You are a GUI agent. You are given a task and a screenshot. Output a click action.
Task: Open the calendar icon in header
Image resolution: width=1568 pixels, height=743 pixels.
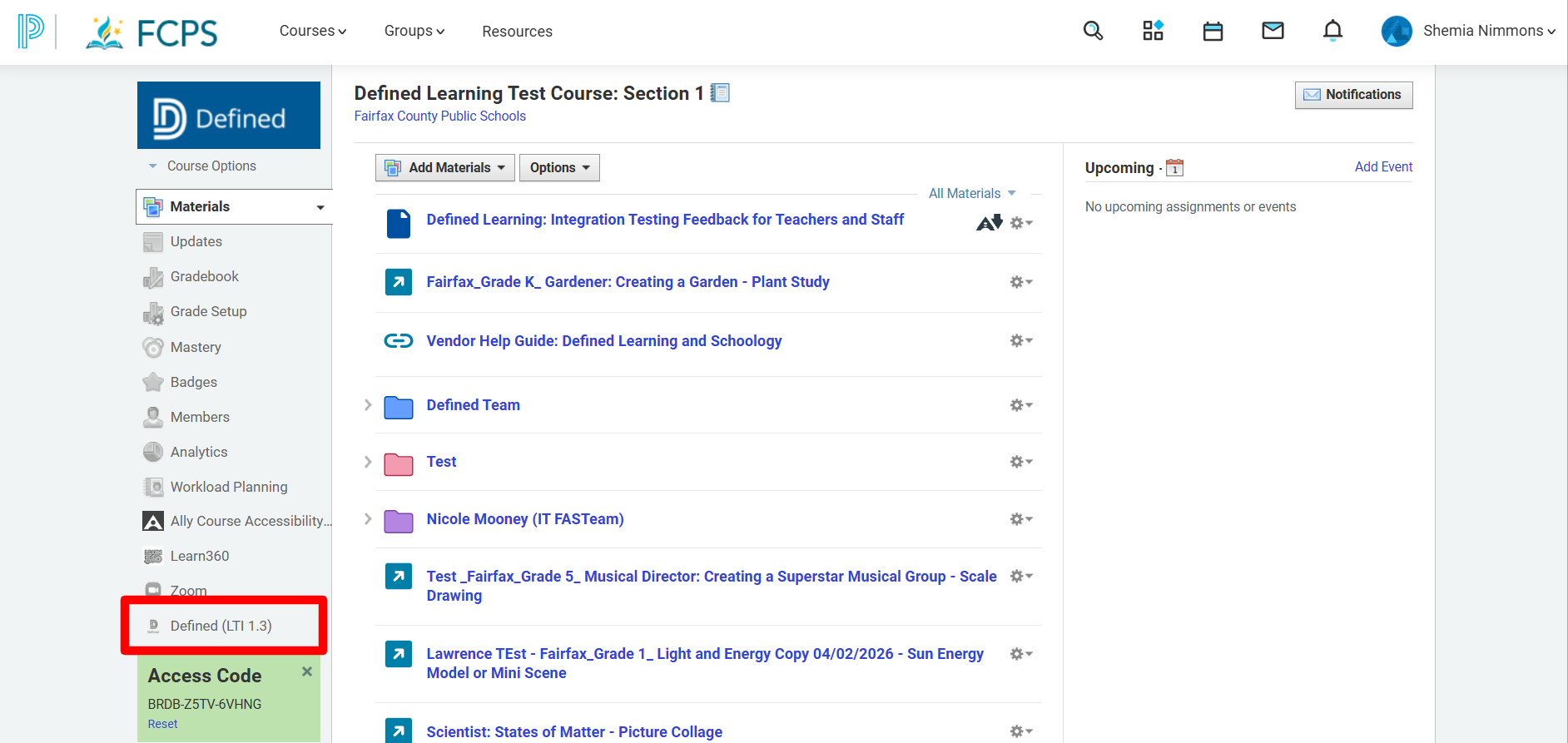coord(1213,32)
